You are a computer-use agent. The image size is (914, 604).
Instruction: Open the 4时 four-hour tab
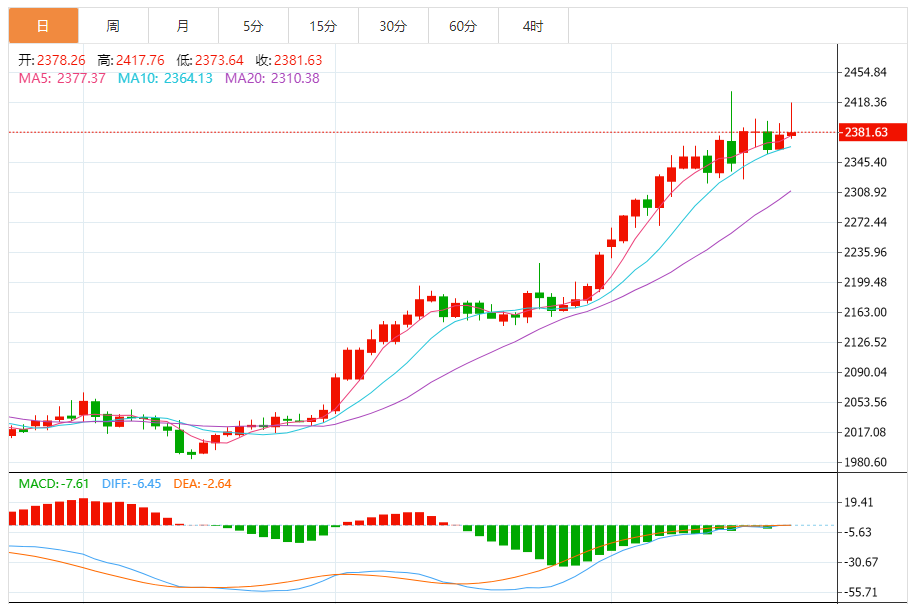533,26
